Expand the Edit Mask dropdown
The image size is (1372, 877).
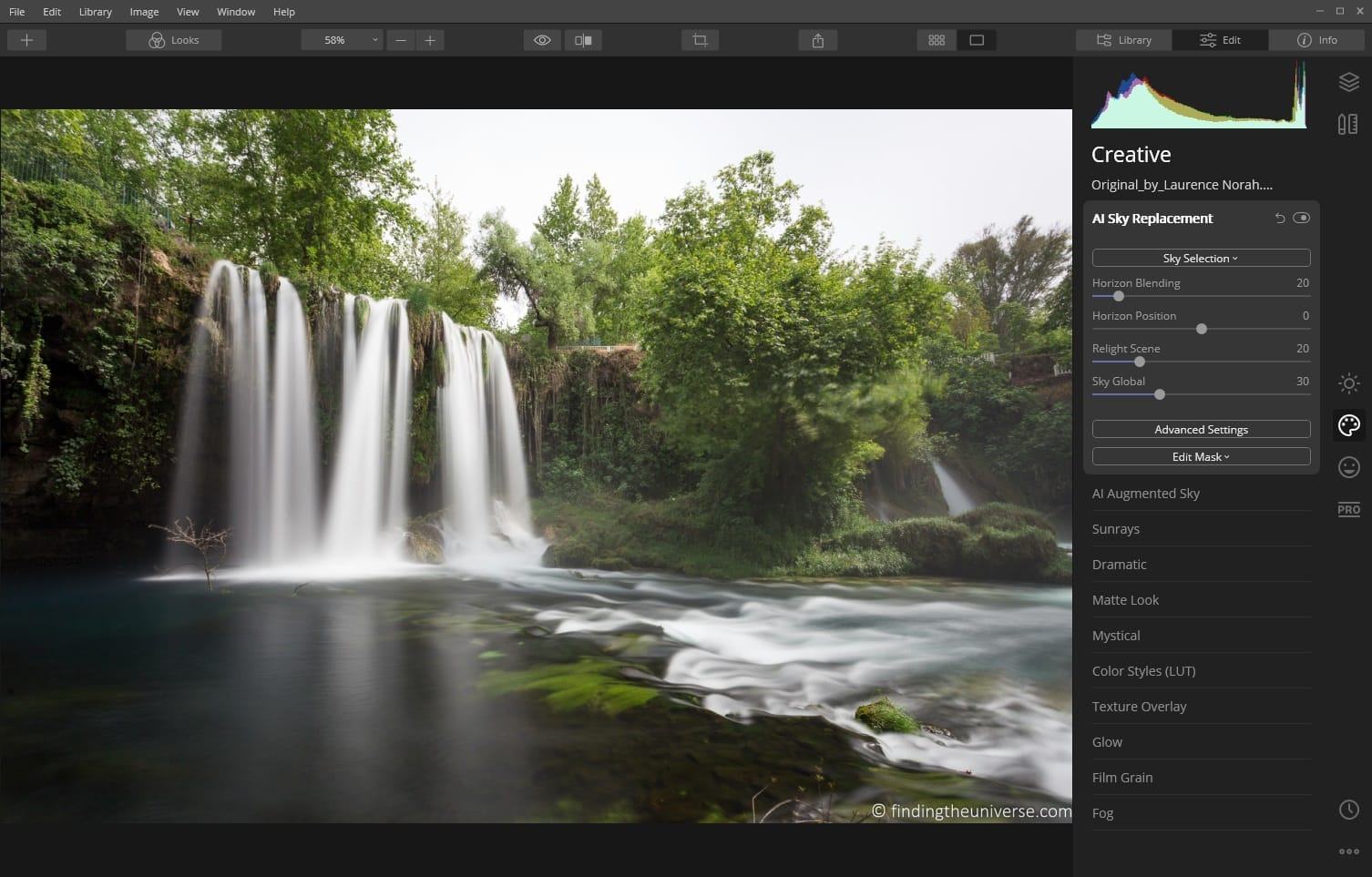click(1201, 457)
